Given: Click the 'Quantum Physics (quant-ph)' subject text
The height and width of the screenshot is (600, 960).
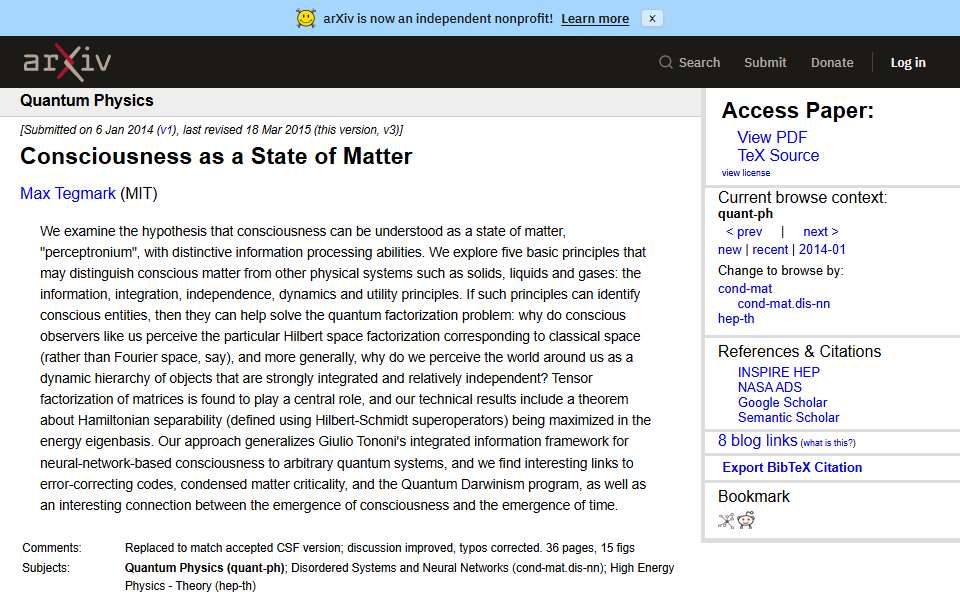Looking at the screenshot, I should click(x=204, y=568).
